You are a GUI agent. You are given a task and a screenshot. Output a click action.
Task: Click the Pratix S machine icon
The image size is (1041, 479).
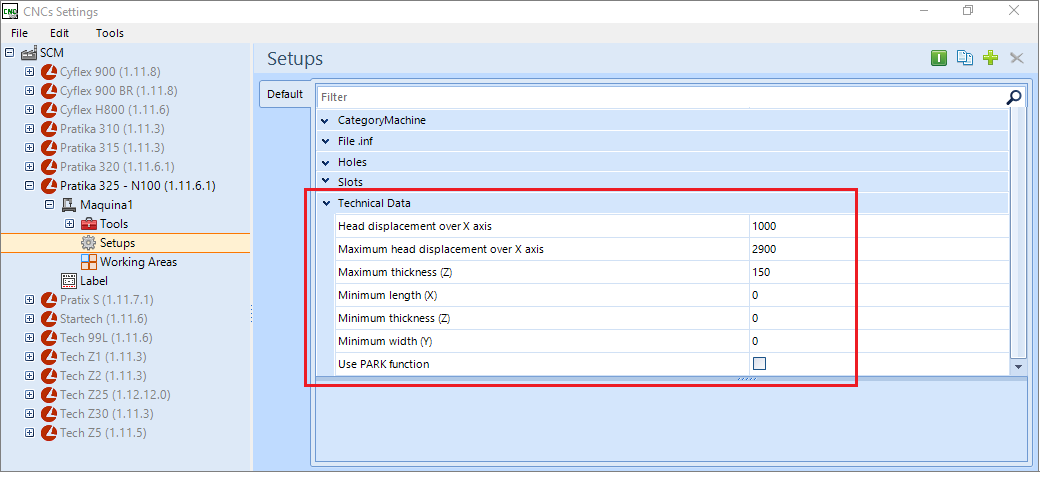click(49, 300)
